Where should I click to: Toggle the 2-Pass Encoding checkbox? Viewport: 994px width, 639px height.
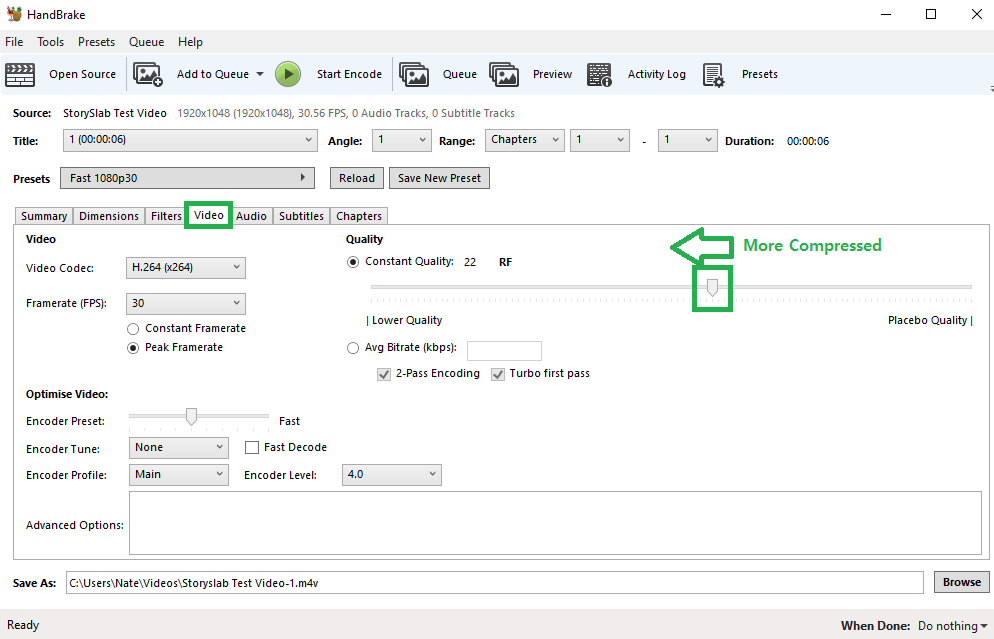pos(384,374)
